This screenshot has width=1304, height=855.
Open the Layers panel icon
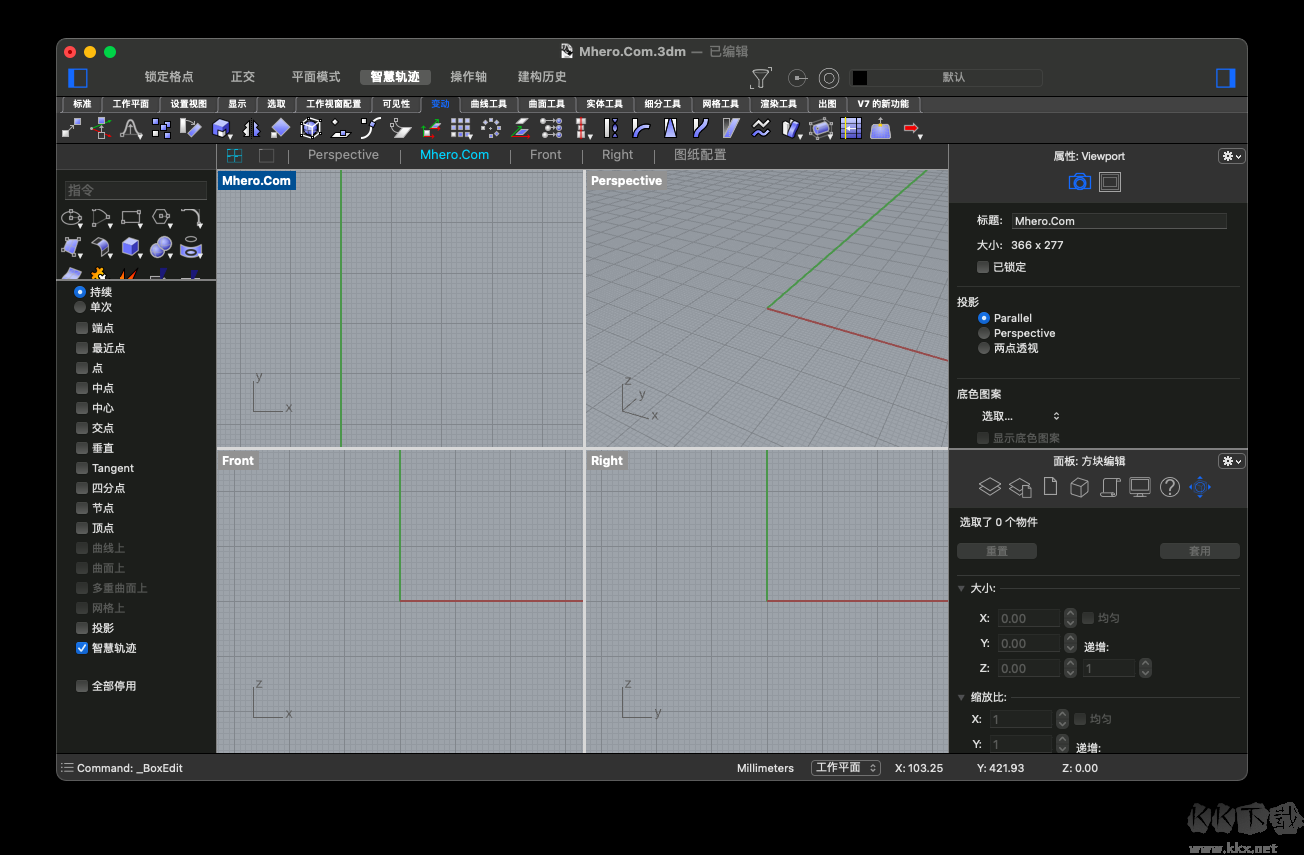point(989,487)
